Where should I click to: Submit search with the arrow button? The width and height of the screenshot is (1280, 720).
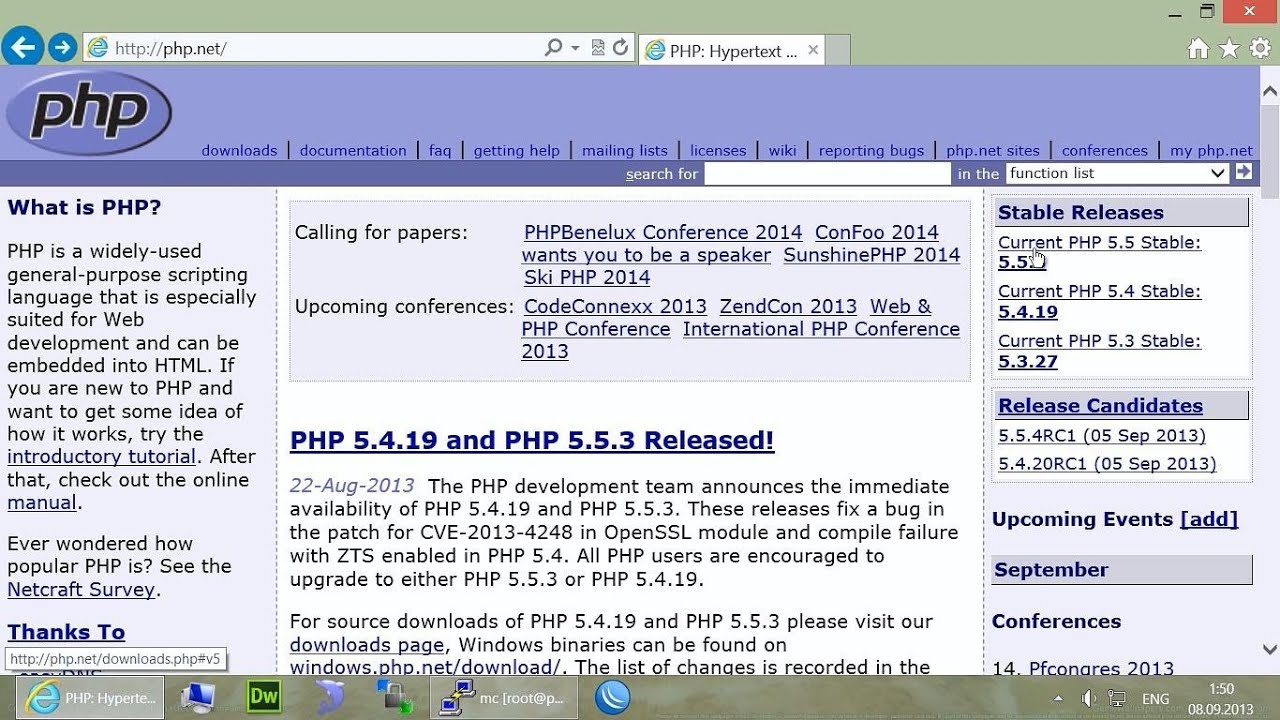pos(1243,172)
